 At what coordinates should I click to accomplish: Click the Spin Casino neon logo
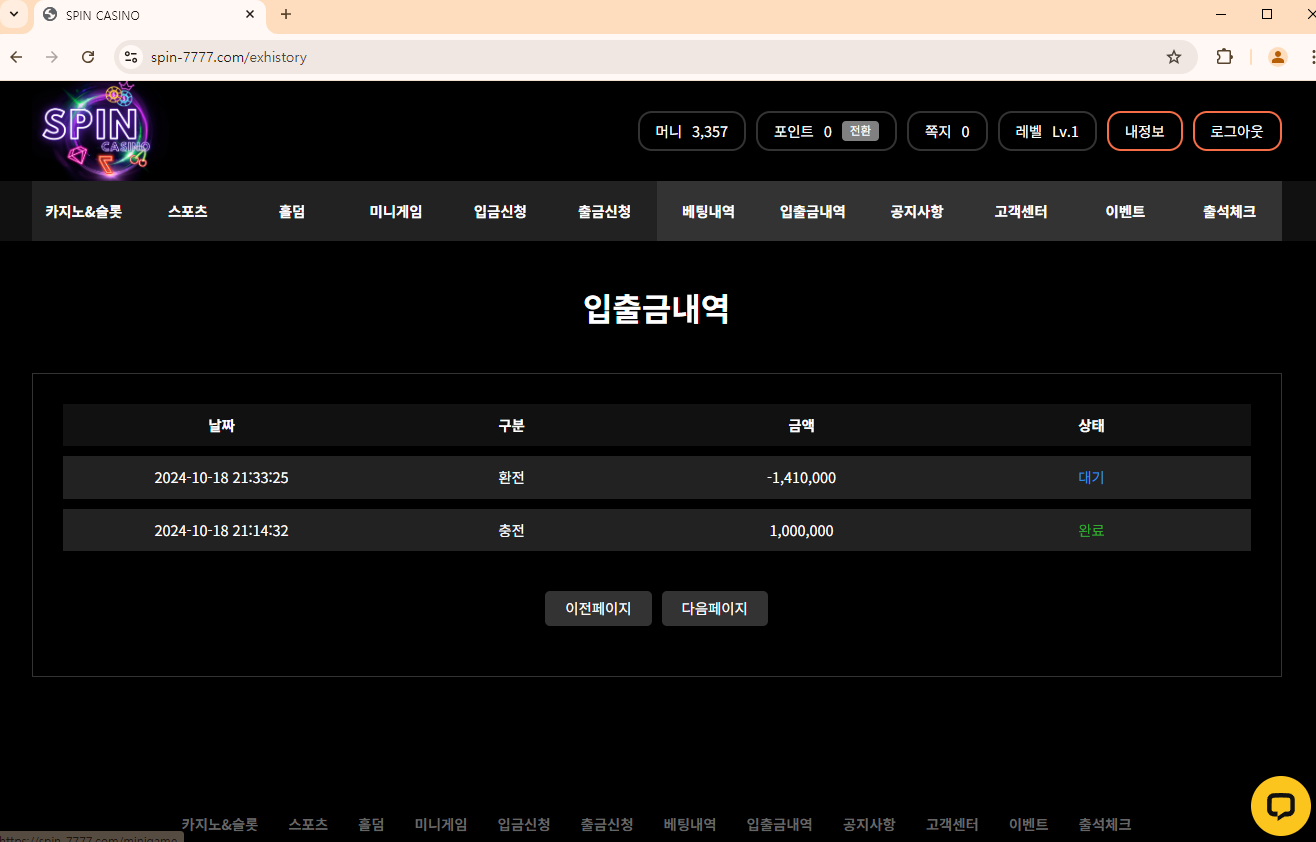coord(96,131)
